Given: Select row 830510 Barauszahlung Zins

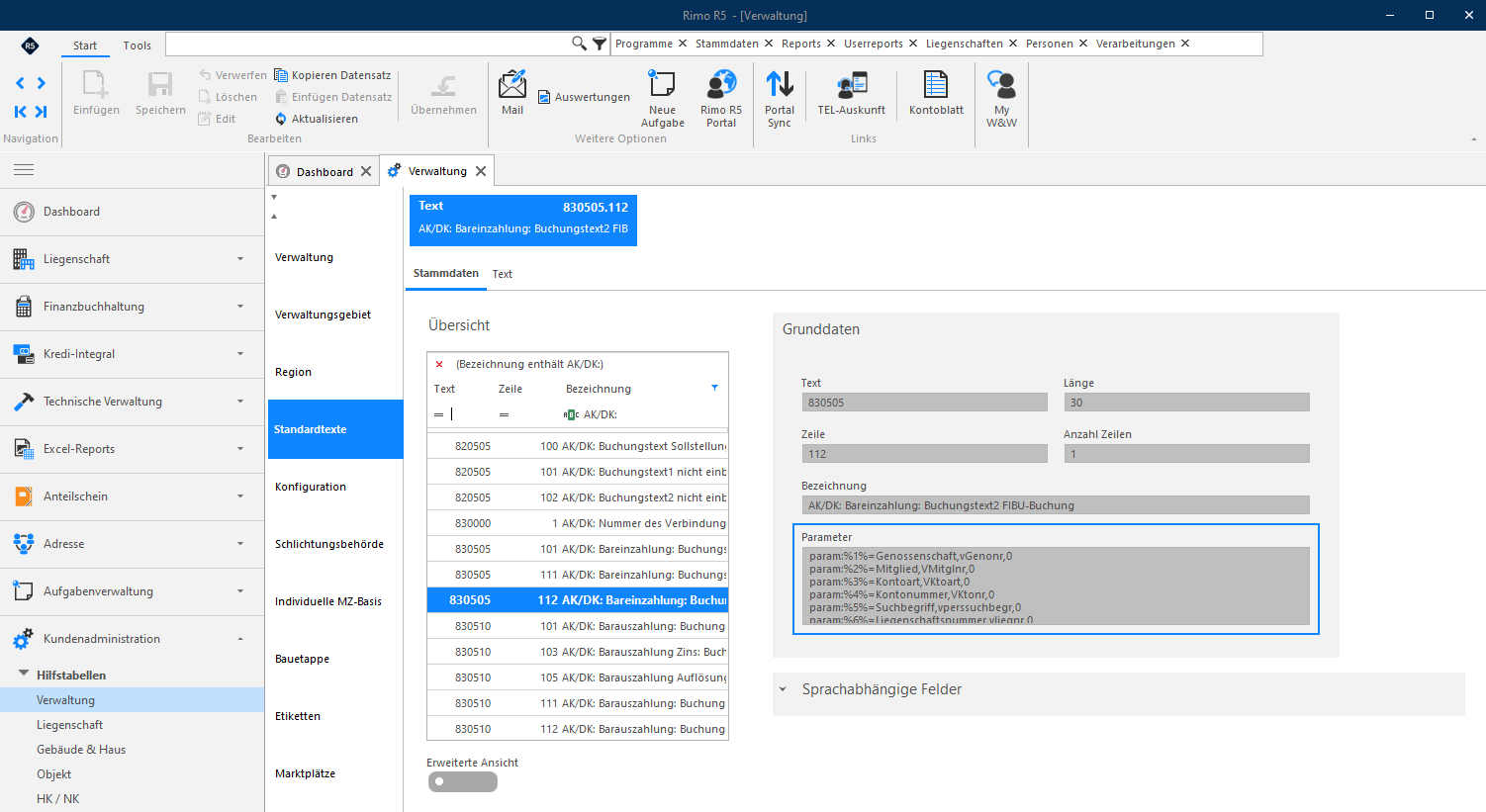Looking at the screenshot, I should pos(578,652).
